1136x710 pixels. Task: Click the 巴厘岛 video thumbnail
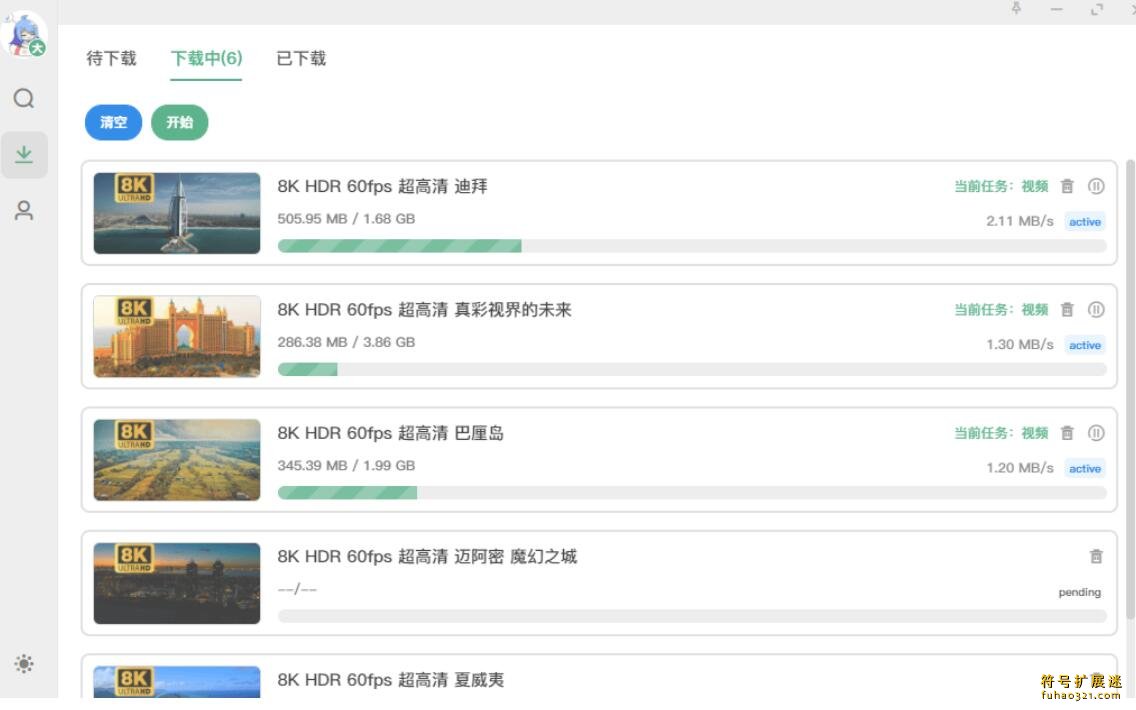(177, 460)
